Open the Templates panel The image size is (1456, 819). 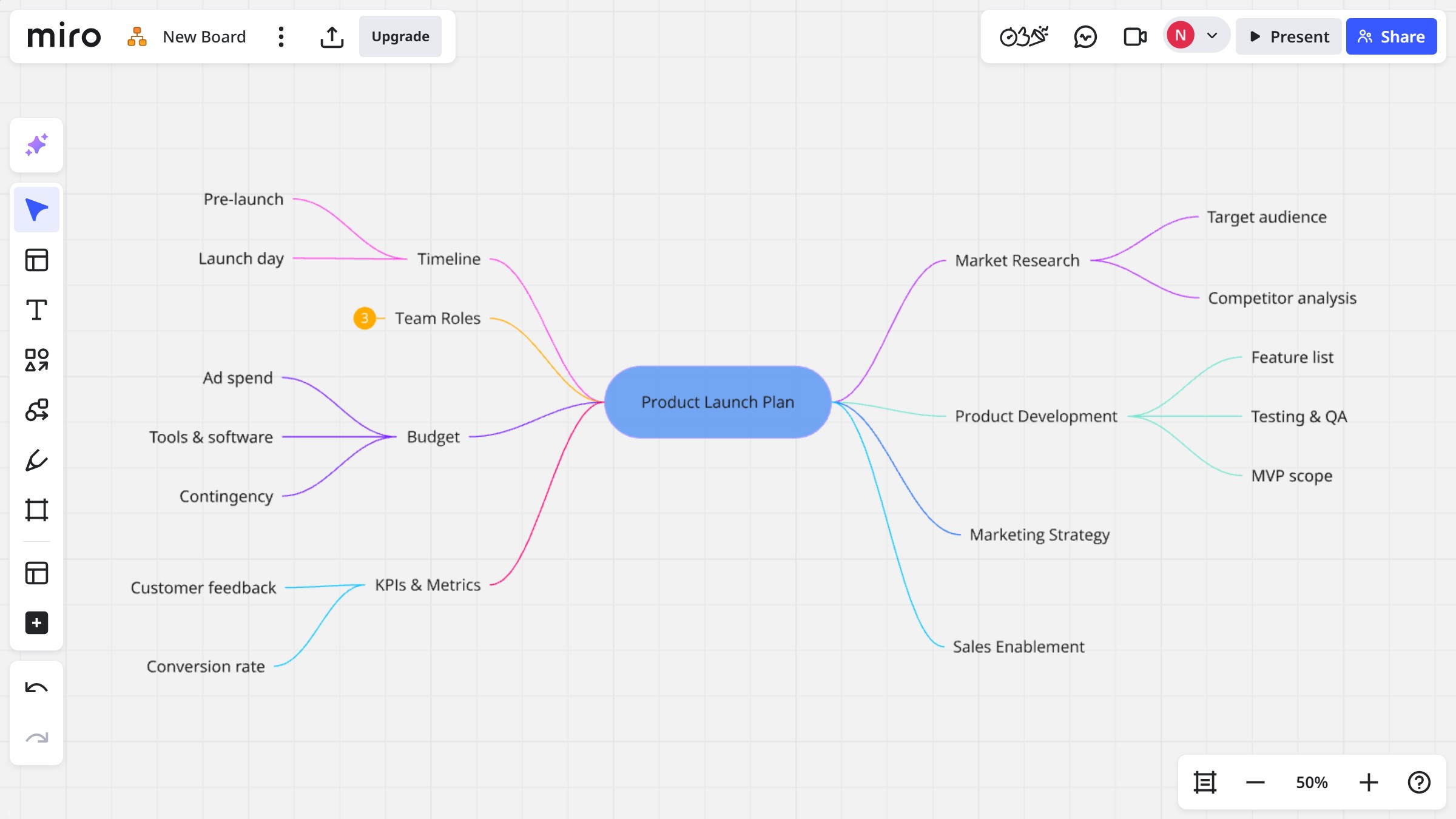pos(36,259)
